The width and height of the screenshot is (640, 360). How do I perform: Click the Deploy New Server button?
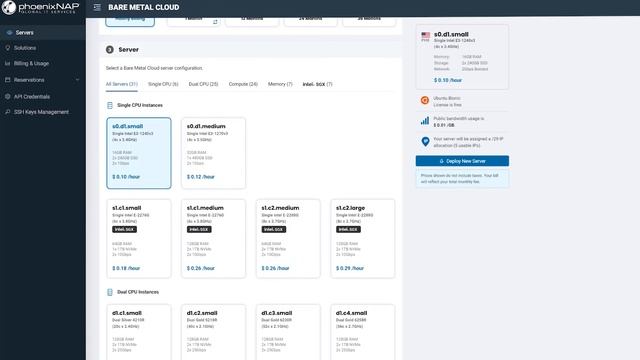pos(462,161)
